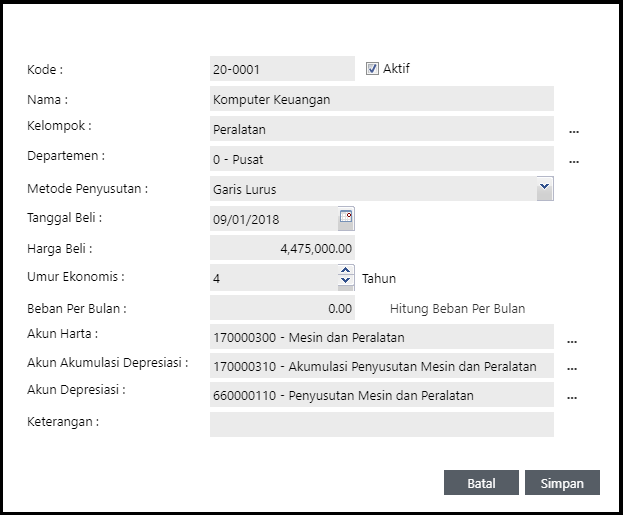Click the Kode input field
Screen dimensions: 623x515
tap(281, 69)
